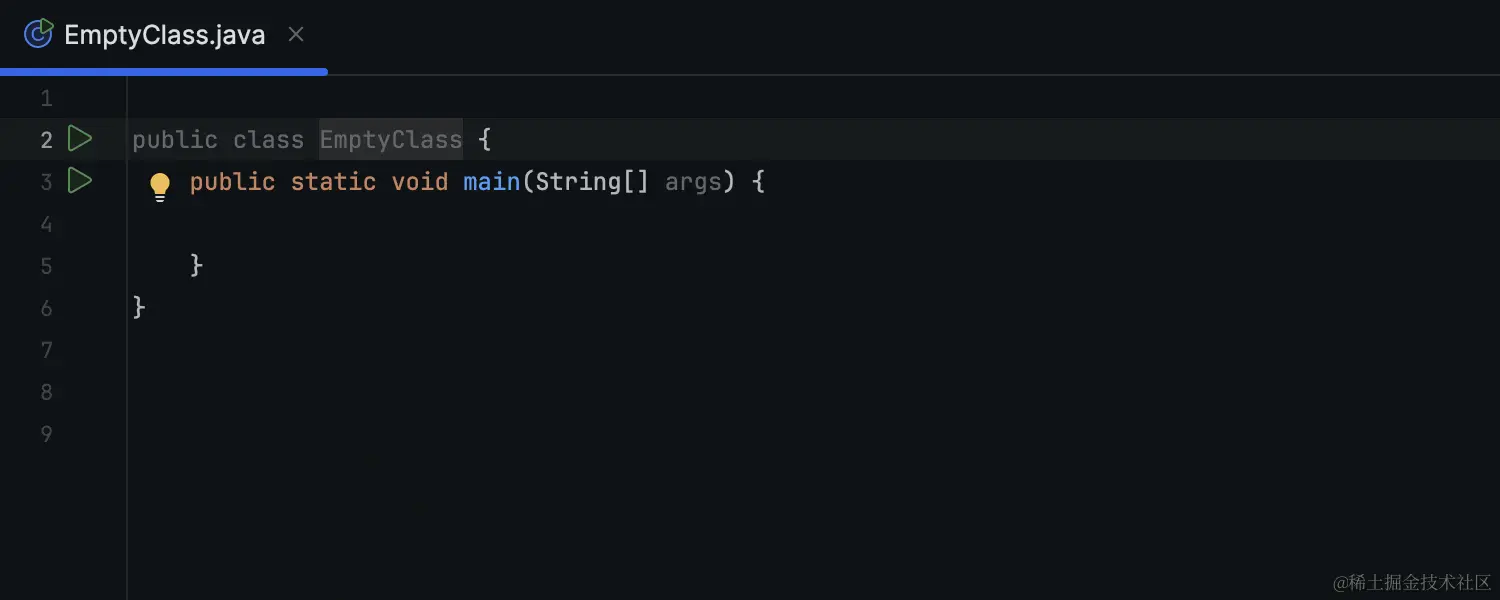Click the EmptyClass.java tab label
The width and height of the screenshot is (1500, 600).
tap(164, 34)
